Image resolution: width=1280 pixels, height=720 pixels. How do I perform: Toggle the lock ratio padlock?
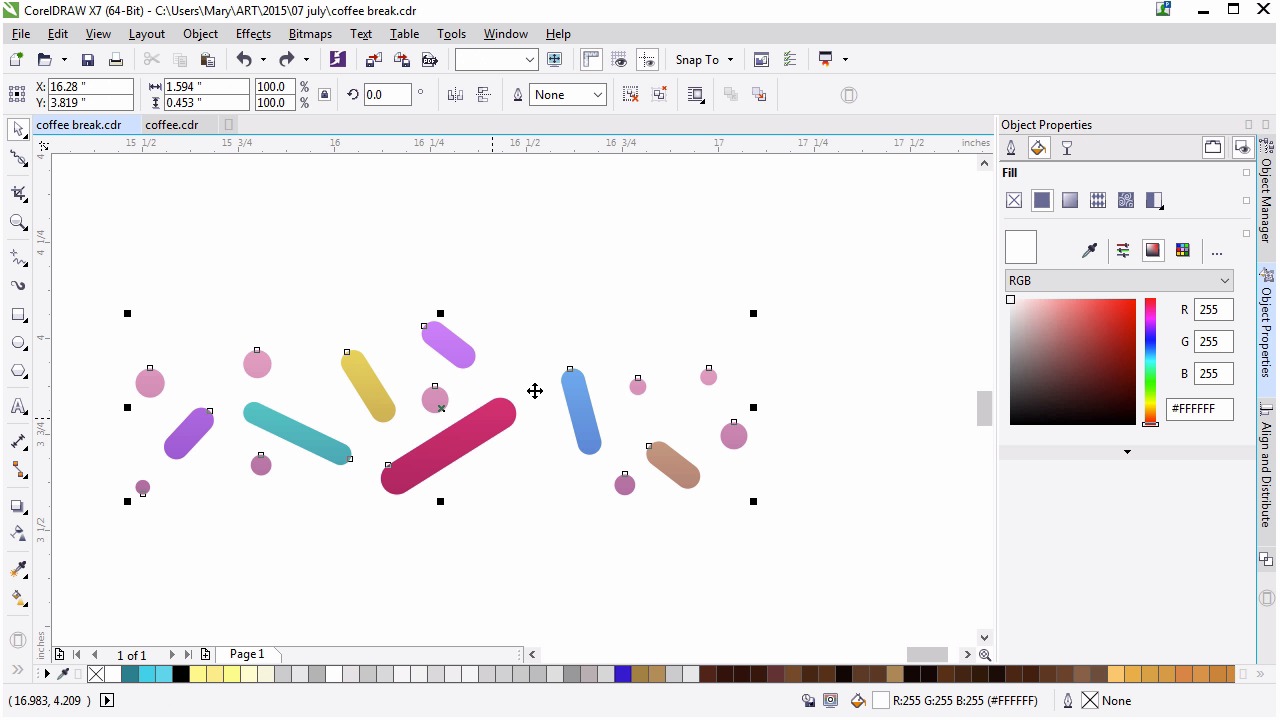[324, 95]
